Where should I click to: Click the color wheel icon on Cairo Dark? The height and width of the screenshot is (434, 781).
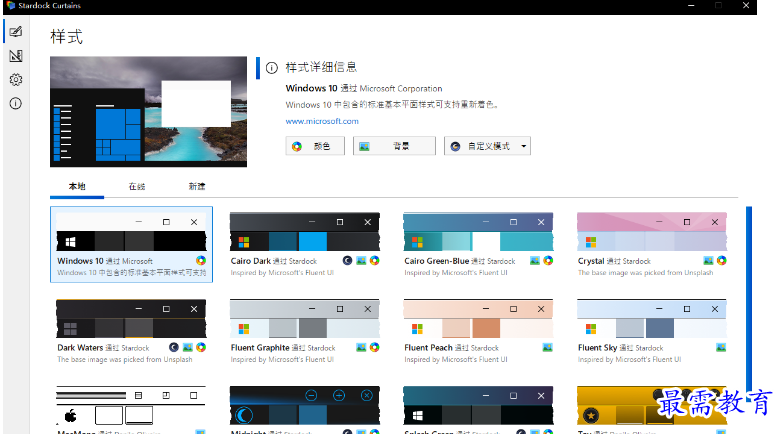click(x=375, y=260)
